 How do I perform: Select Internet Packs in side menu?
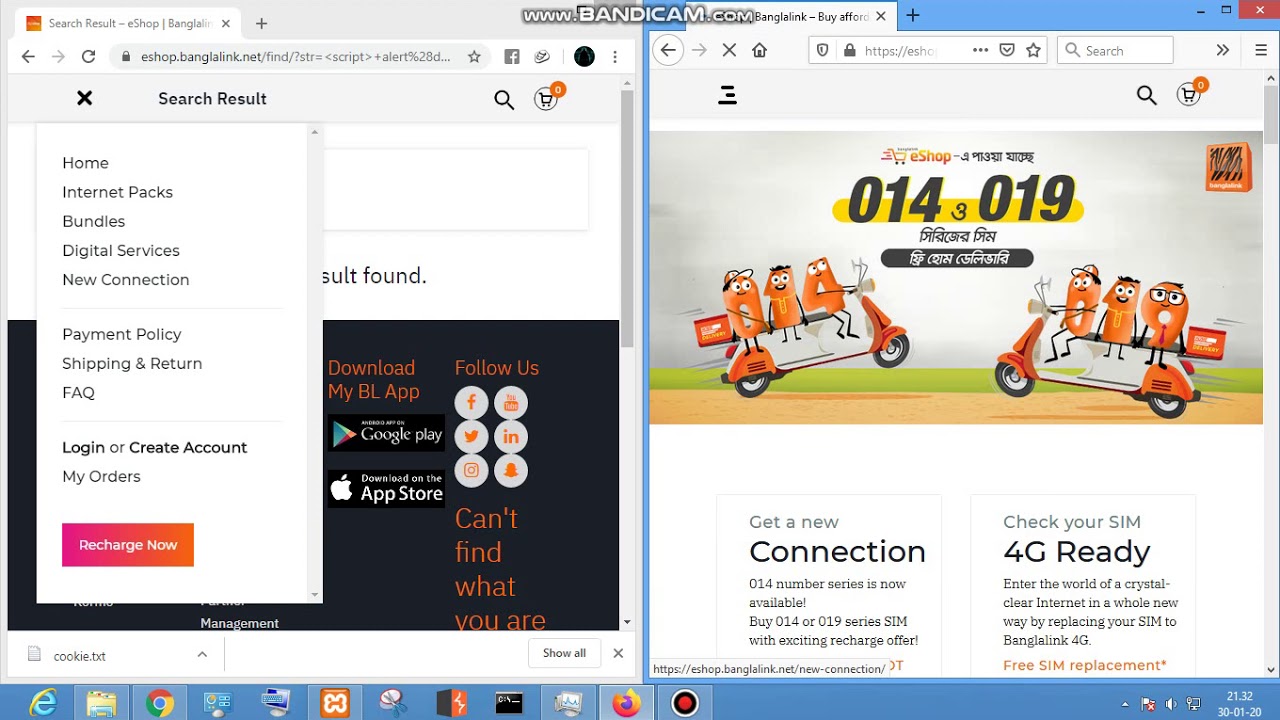117,192
